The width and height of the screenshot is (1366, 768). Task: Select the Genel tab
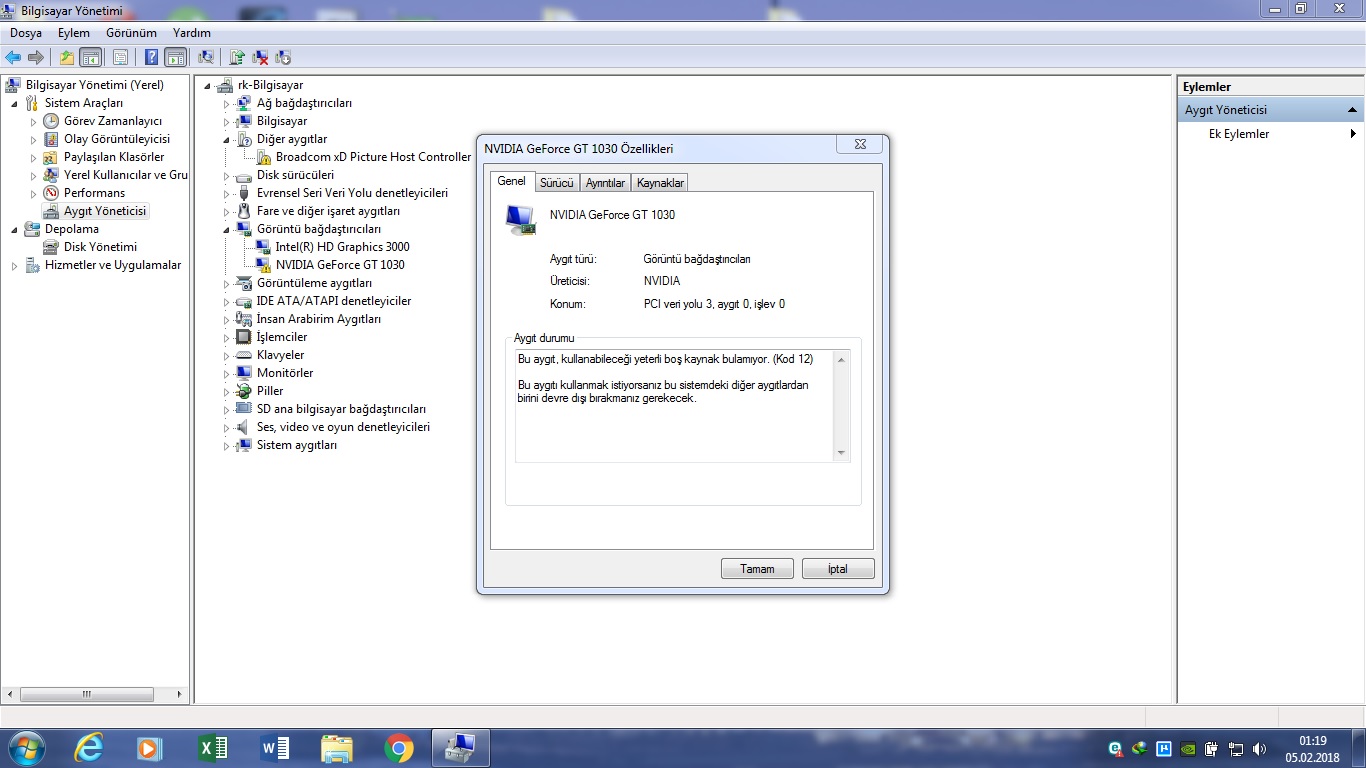click(512, 181)
